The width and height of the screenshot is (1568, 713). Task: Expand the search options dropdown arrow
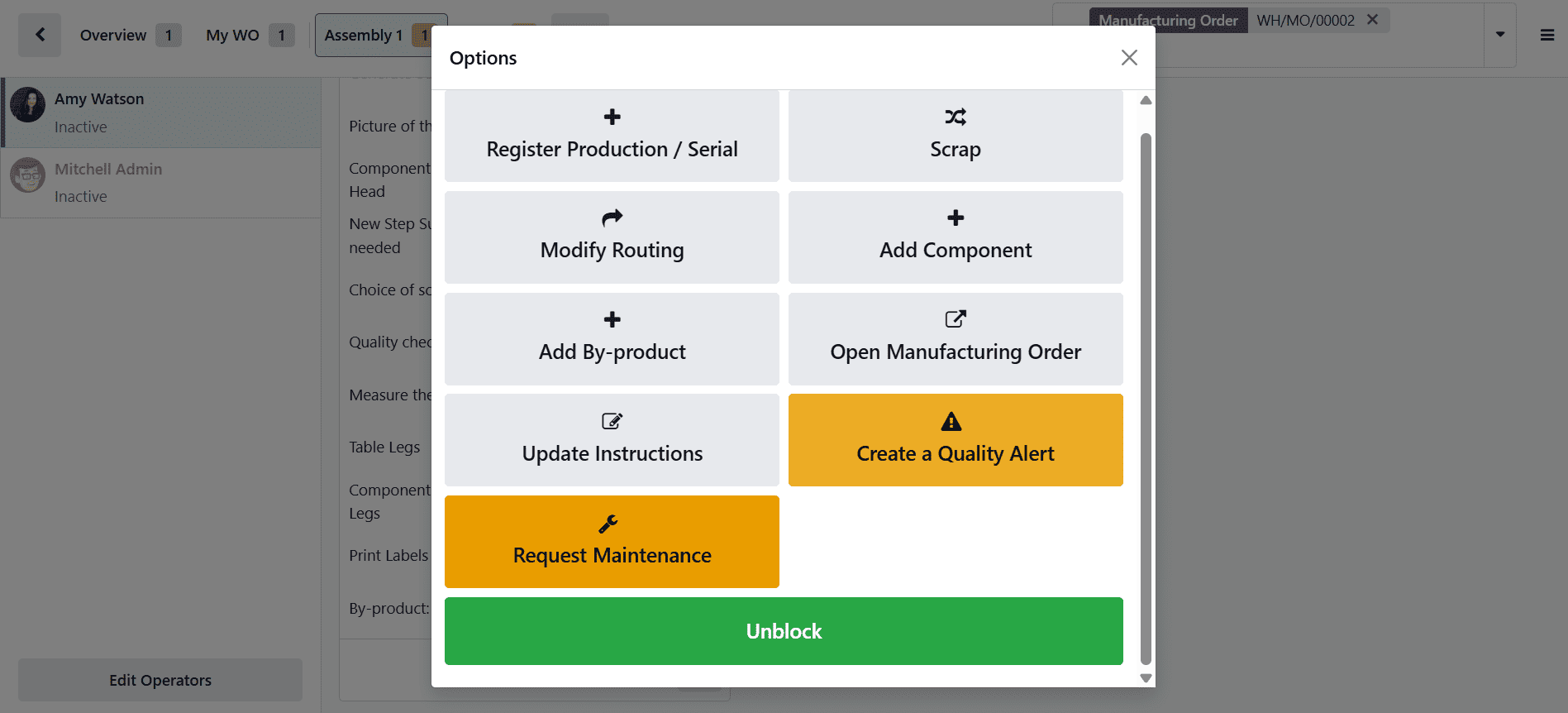coord(1499,35)
